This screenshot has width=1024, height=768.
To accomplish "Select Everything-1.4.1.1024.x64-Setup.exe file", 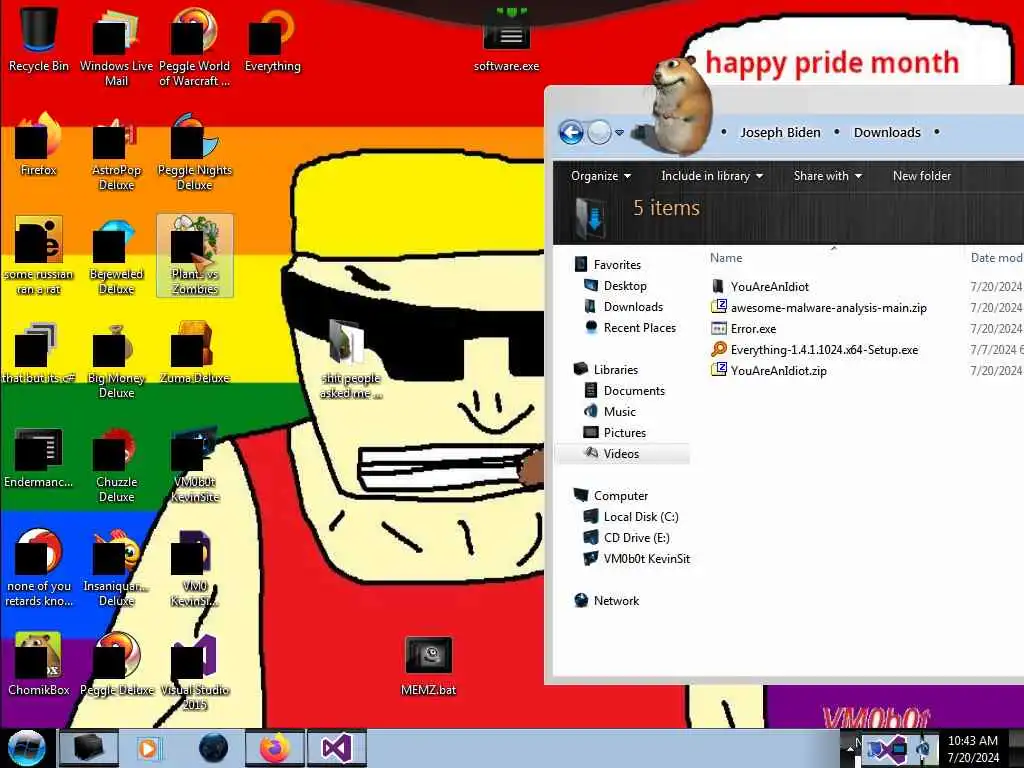I will point(815,349).
